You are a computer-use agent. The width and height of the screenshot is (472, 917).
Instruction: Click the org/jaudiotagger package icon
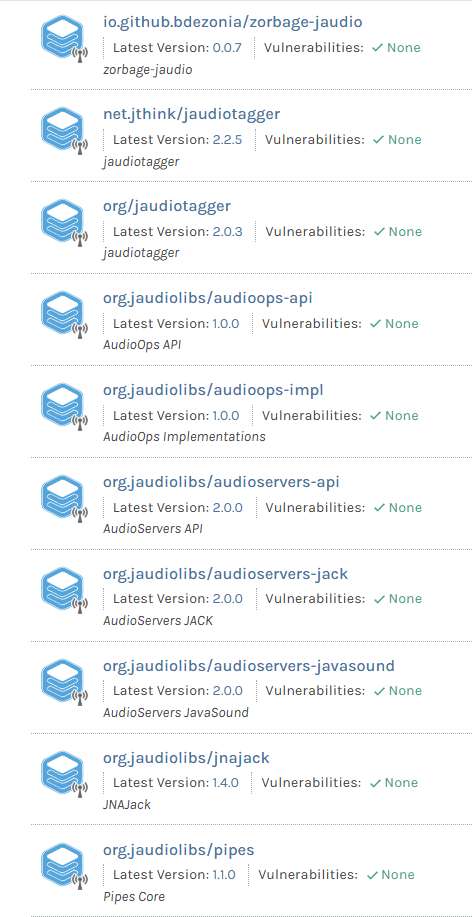point(64,222)
